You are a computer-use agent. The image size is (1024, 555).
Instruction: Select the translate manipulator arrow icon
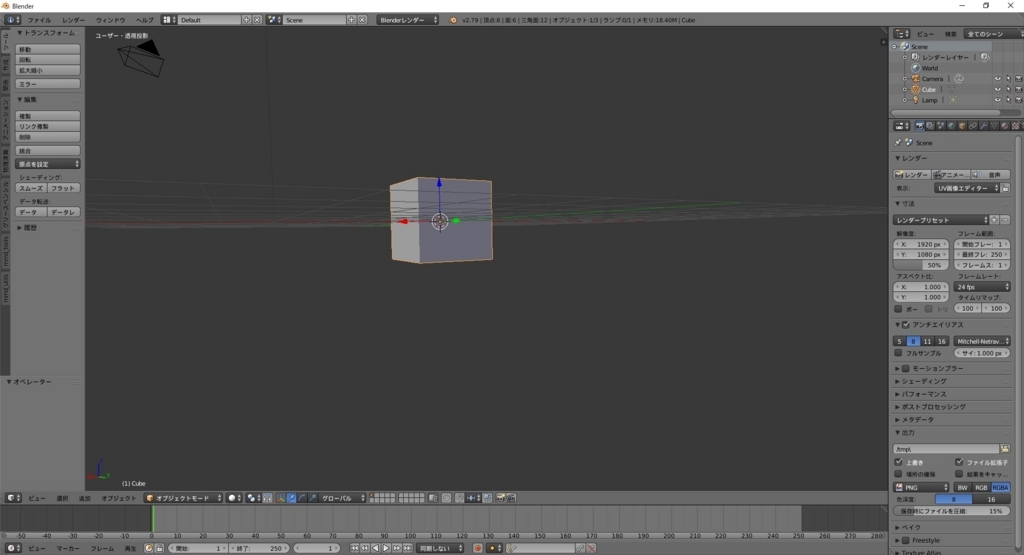pos(291,498)
